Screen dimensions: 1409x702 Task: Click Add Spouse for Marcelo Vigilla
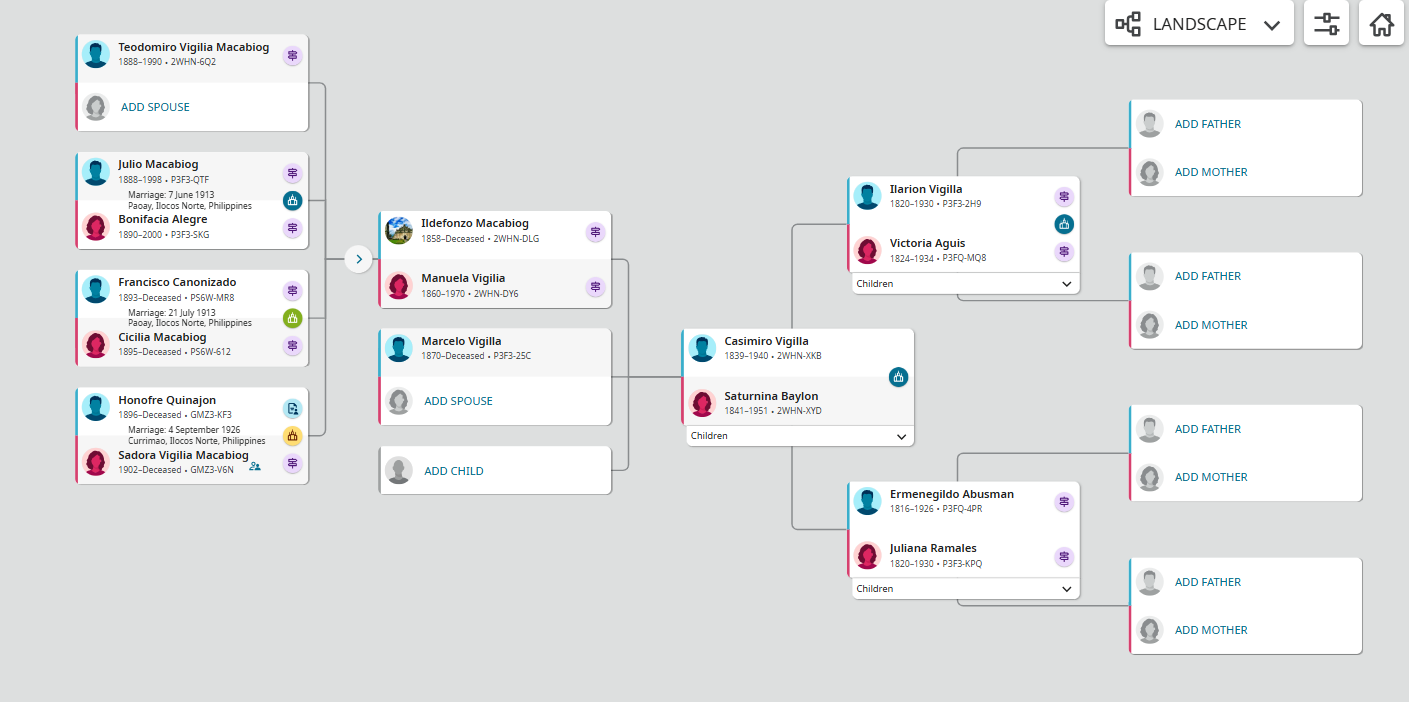click(458, 401)
